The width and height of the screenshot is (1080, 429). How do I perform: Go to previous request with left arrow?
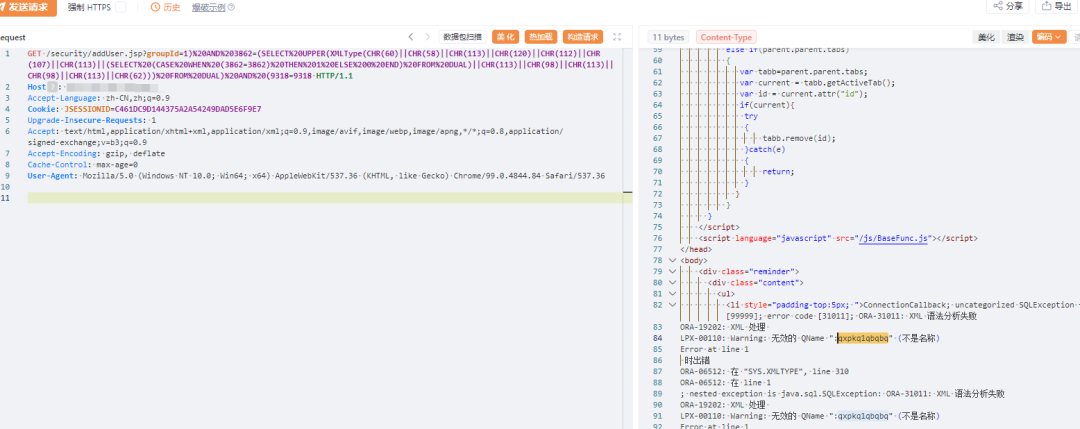411,37
